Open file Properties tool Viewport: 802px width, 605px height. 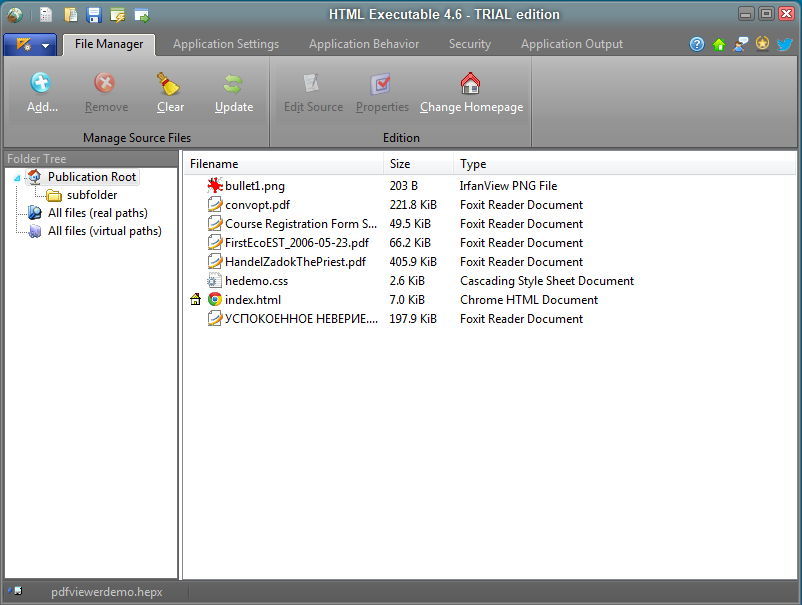pyautogui.click(x=382, y=83)
